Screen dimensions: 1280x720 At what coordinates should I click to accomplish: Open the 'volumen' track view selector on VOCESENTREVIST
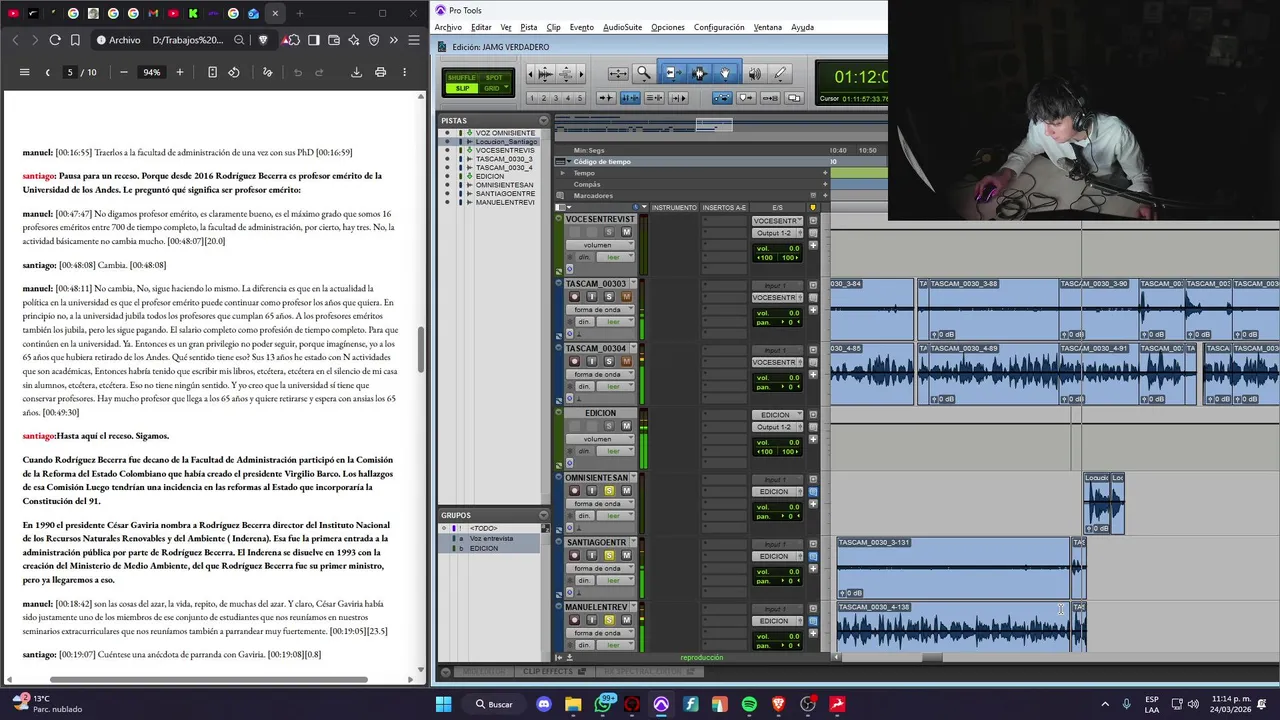[599, 245]
